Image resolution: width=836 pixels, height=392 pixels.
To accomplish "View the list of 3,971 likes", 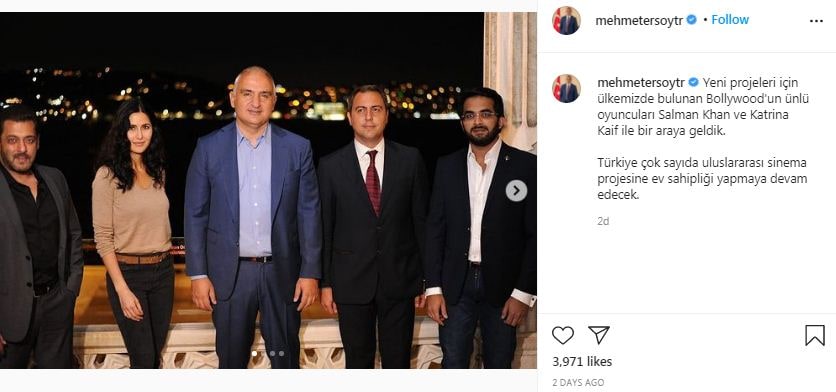I will click(582, 362).
